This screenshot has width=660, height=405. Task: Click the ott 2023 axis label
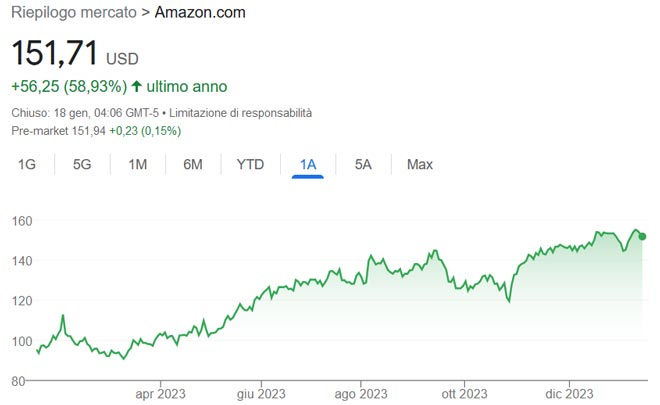pos(463,393)
